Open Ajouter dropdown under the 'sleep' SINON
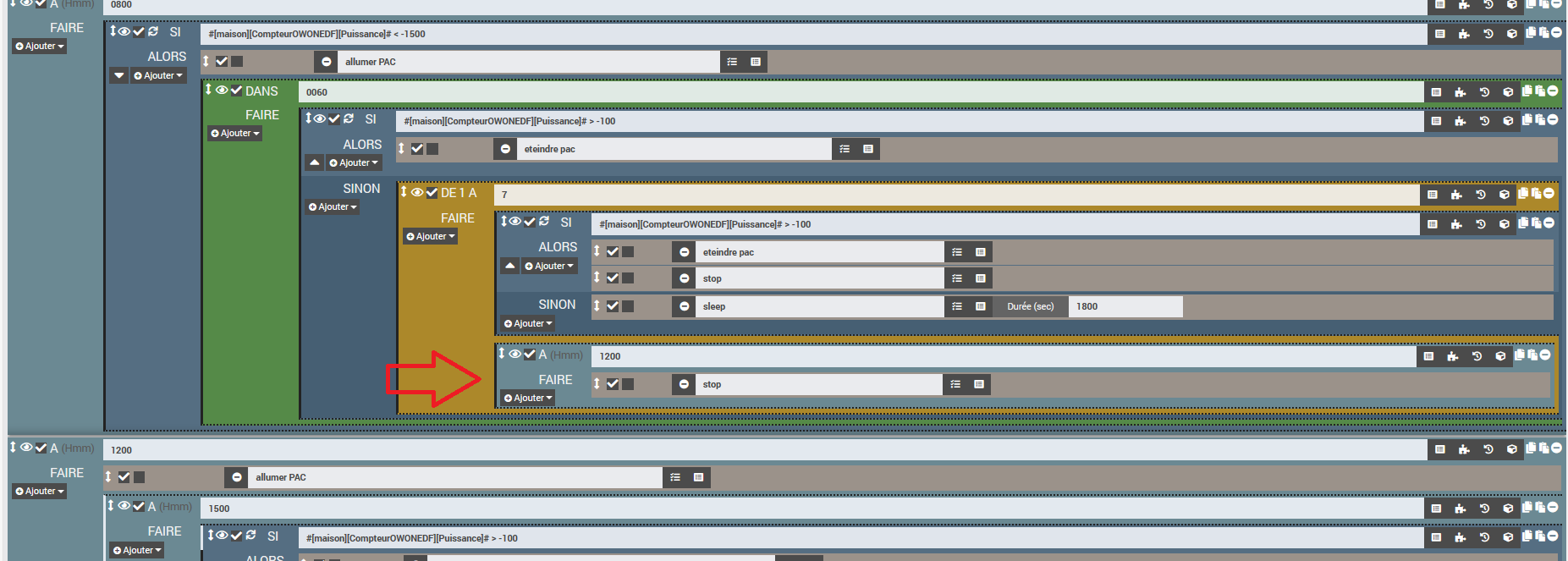 click(528, 323)
